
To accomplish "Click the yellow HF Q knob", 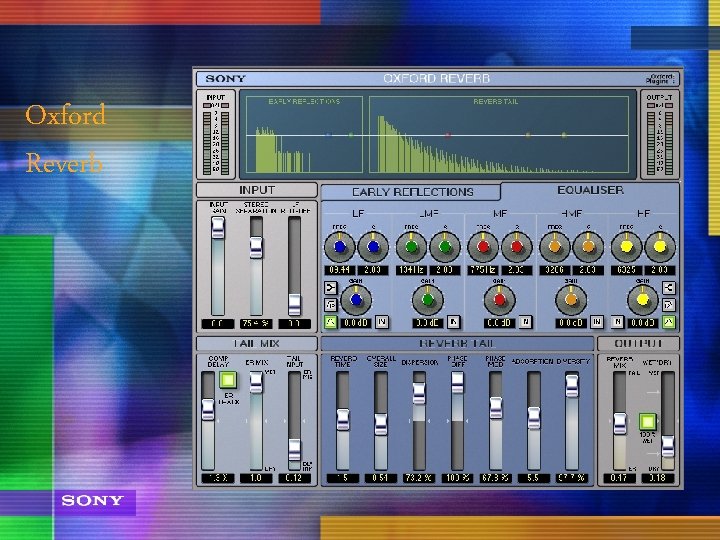I will click(660, 247).
